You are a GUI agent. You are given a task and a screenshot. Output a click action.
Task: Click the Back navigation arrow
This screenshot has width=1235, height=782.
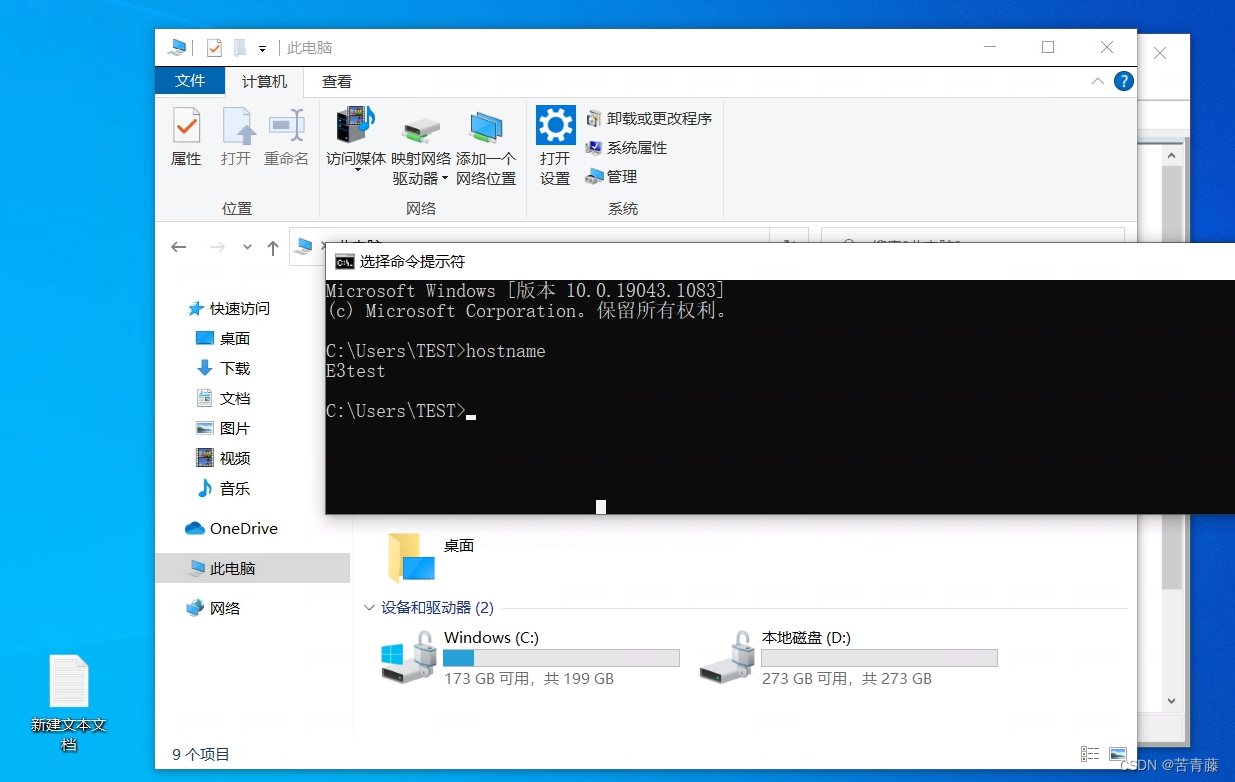pos(179,247)
